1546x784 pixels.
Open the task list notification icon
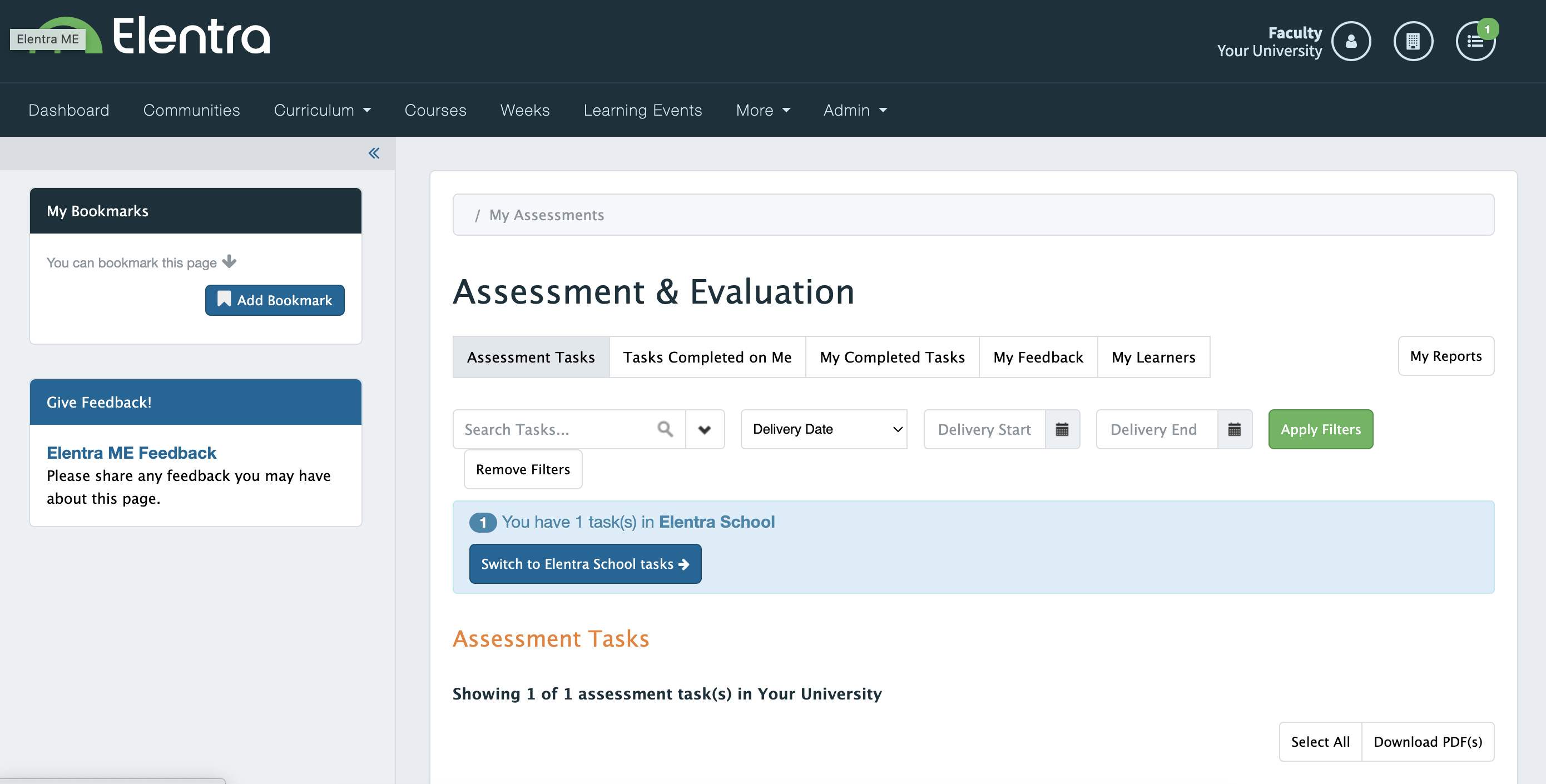[x=1475, y=41]
